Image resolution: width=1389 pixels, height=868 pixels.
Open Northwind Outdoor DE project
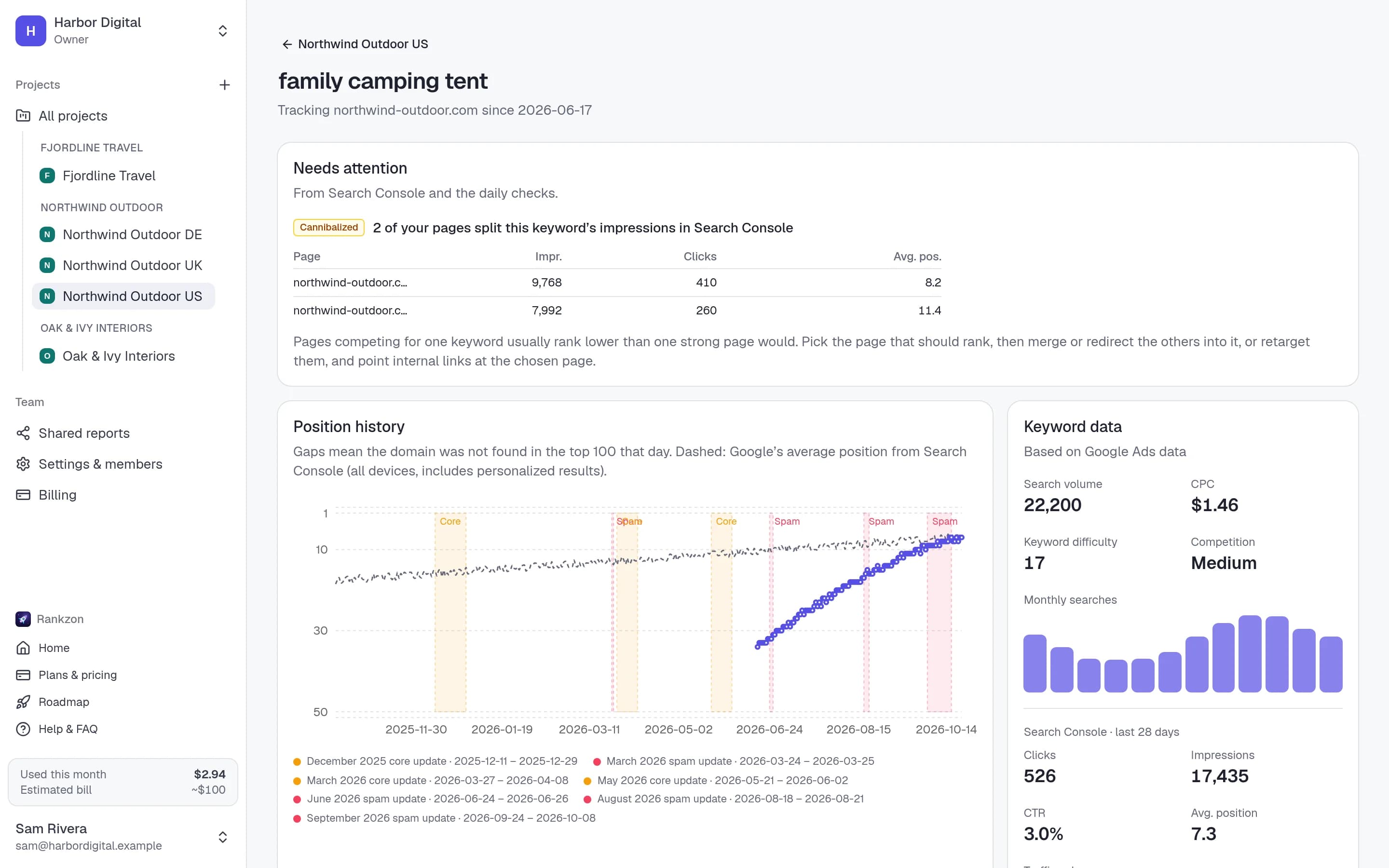123,235
